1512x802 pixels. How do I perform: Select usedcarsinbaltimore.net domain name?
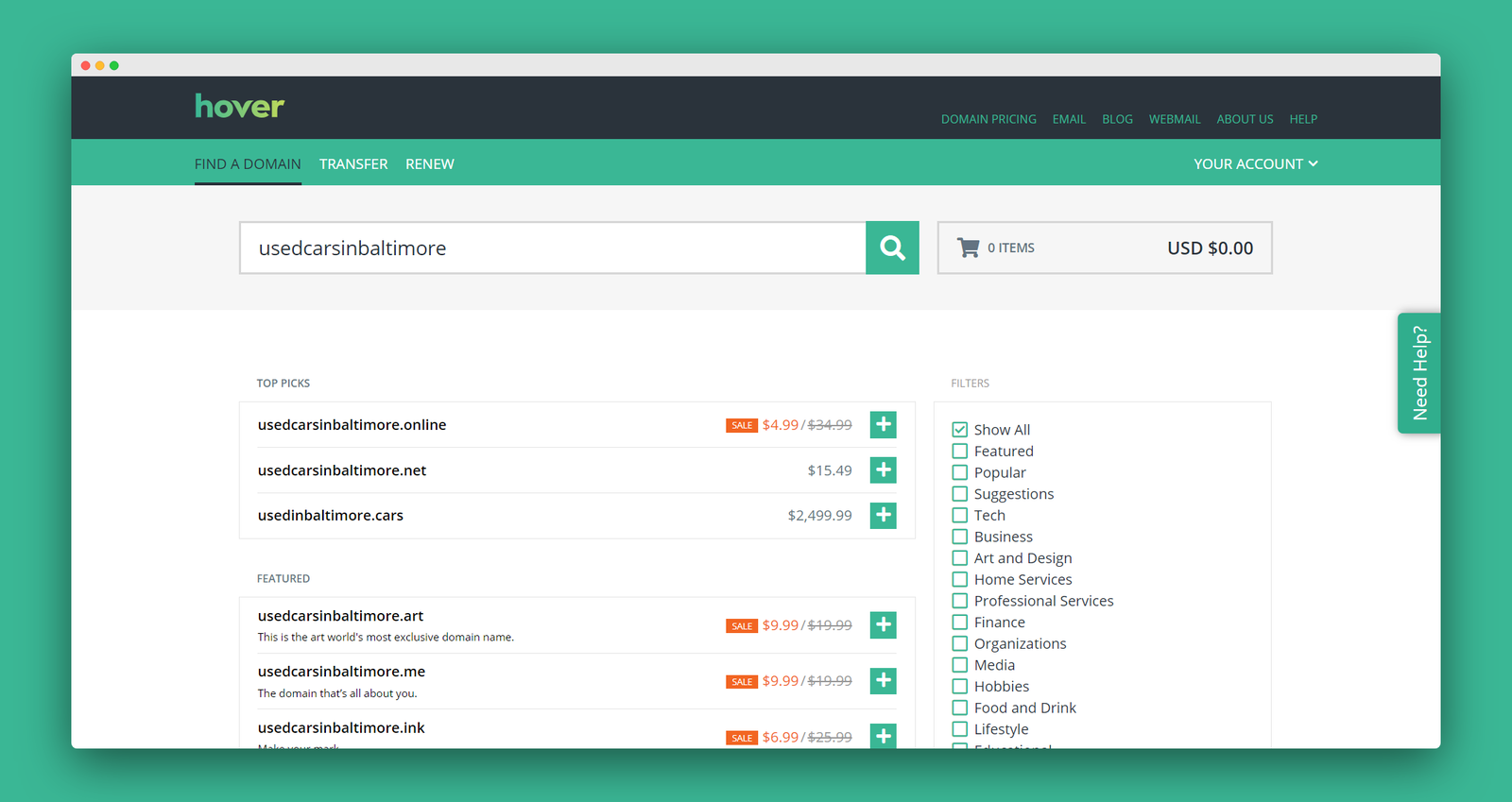tap(342, 470)
